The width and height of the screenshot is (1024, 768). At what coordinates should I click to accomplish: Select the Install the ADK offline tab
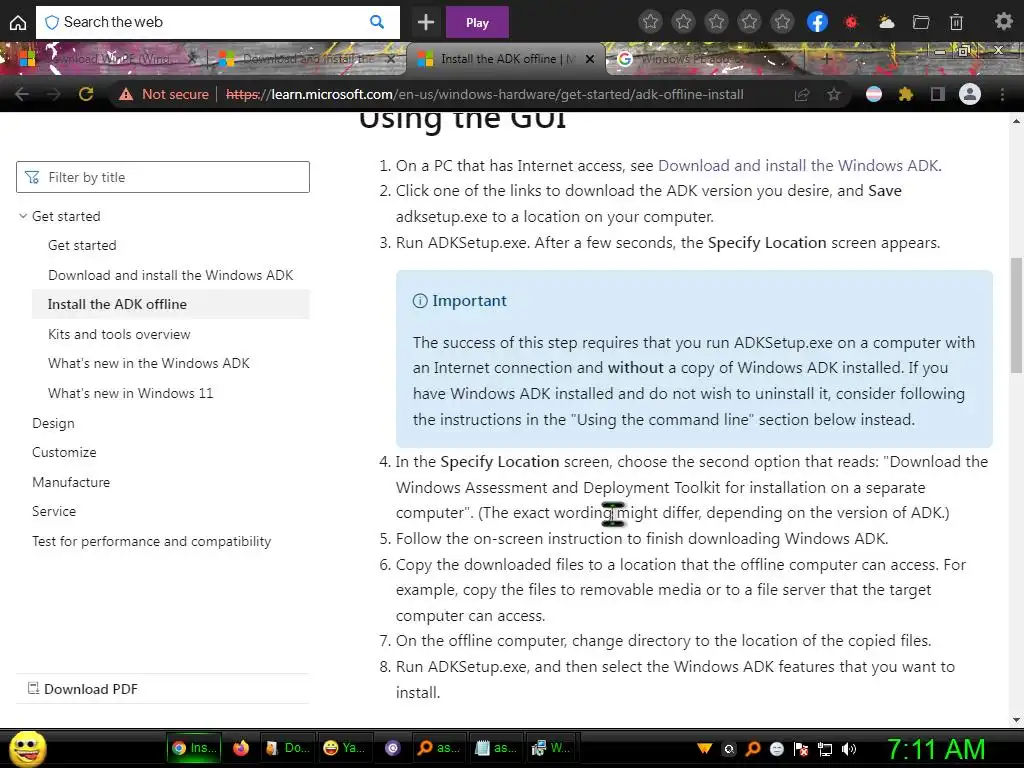point(508,59)
